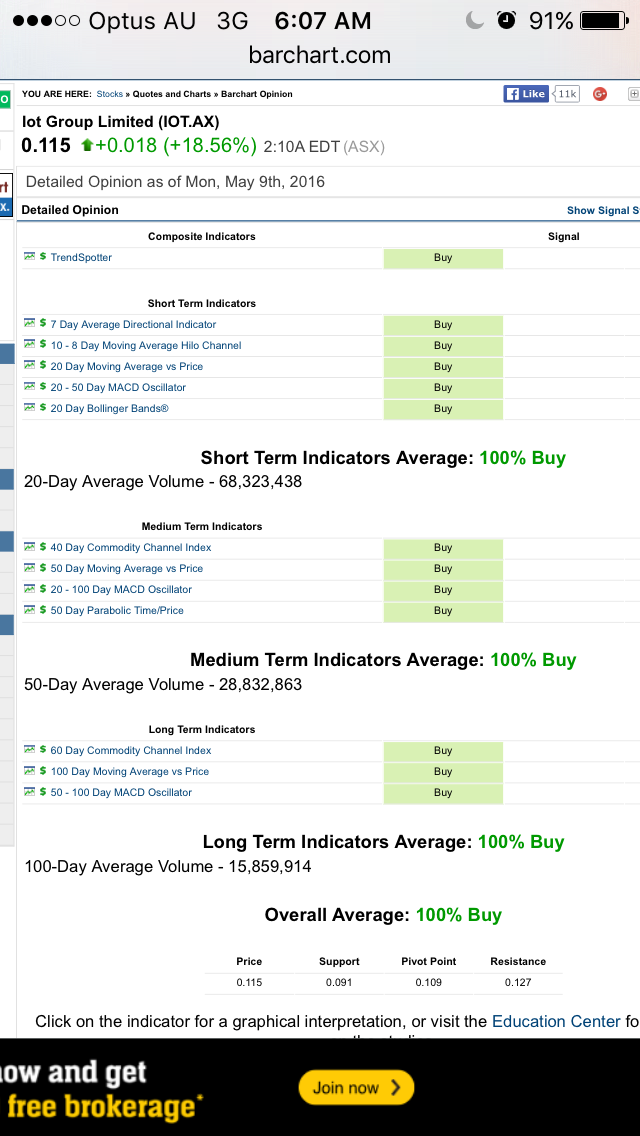Viewport: 640px width, 1136px height.
Task: Share page via Google Plus icon
Action: coord(599,93)
